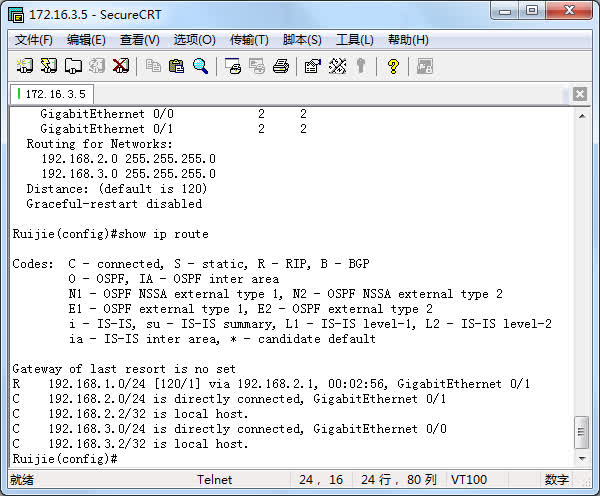
Task: Click the yellow Help question mark icon
Action: [393, 66]
